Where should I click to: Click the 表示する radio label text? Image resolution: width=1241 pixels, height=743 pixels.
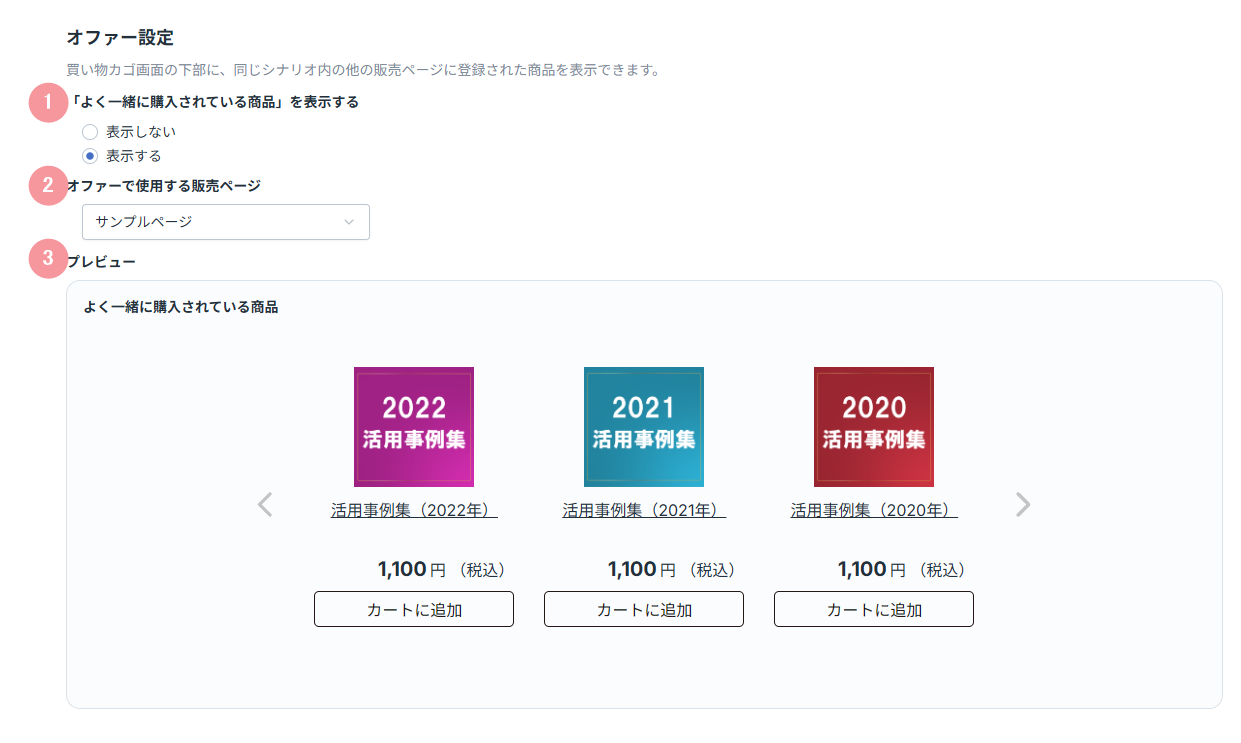(x=134, y=156)
